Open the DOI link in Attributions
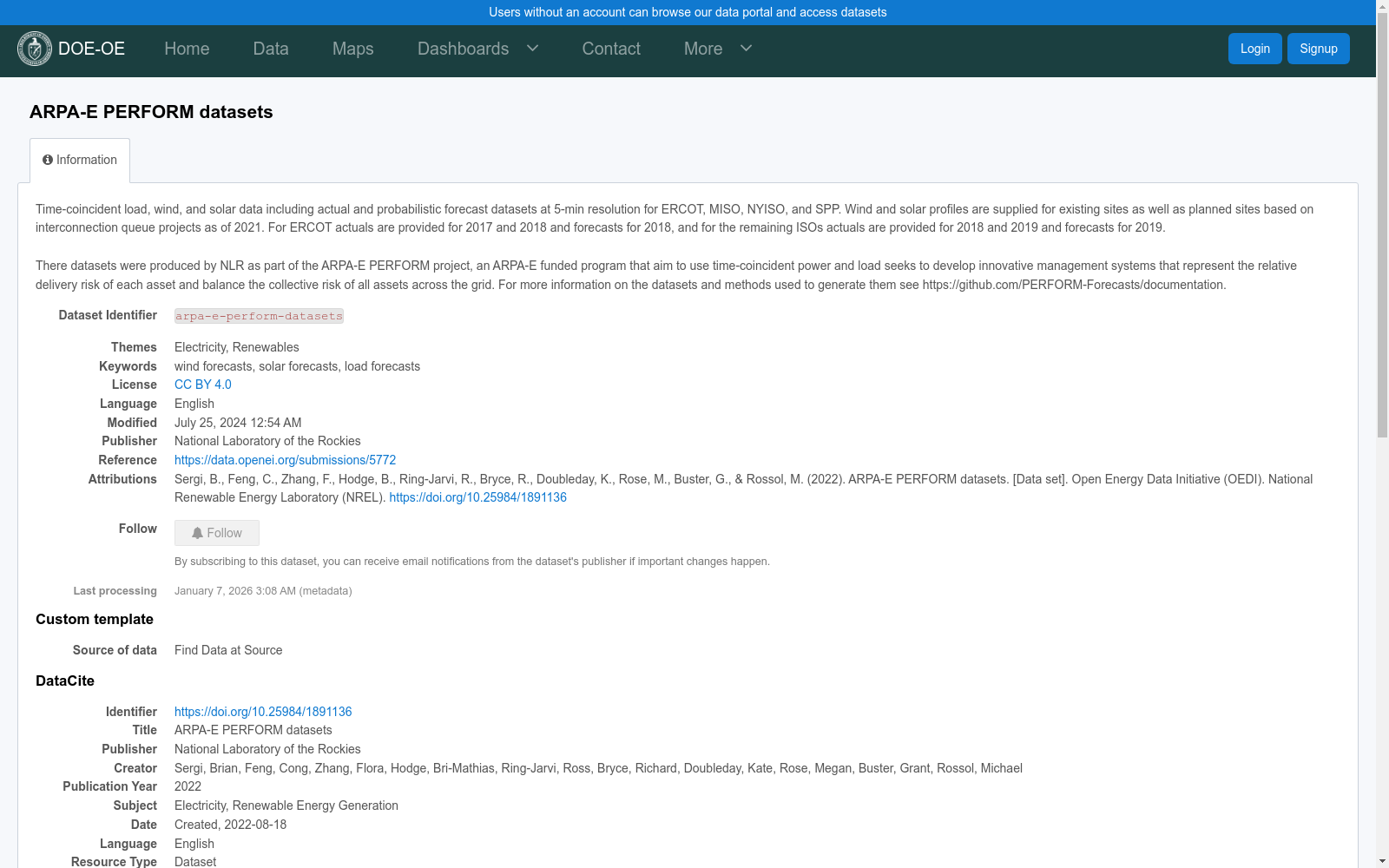This screenshot has height=868, width=1389. point(477,497)
